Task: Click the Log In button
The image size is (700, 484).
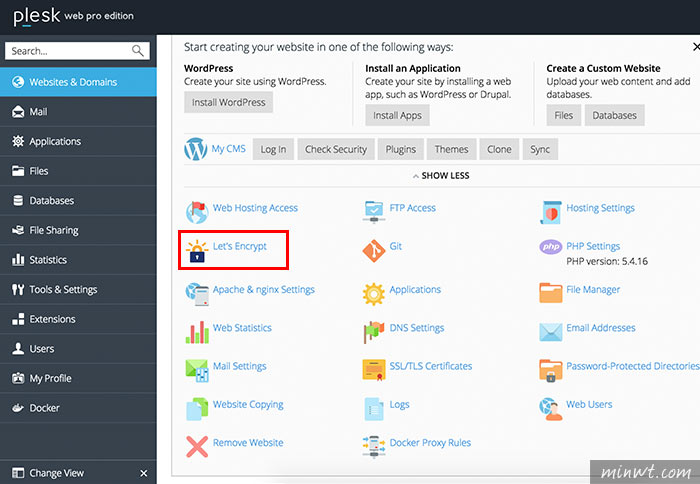Action: click(273, 149)
